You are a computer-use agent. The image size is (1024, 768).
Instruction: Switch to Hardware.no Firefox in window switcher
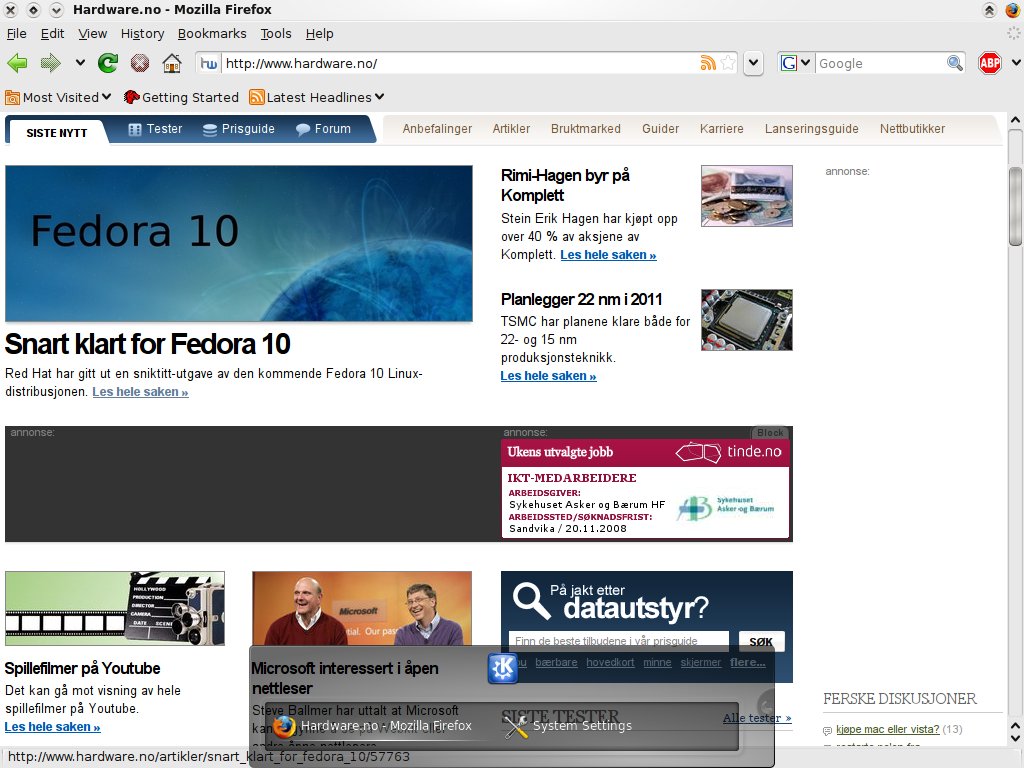click(x=373, y=726)
